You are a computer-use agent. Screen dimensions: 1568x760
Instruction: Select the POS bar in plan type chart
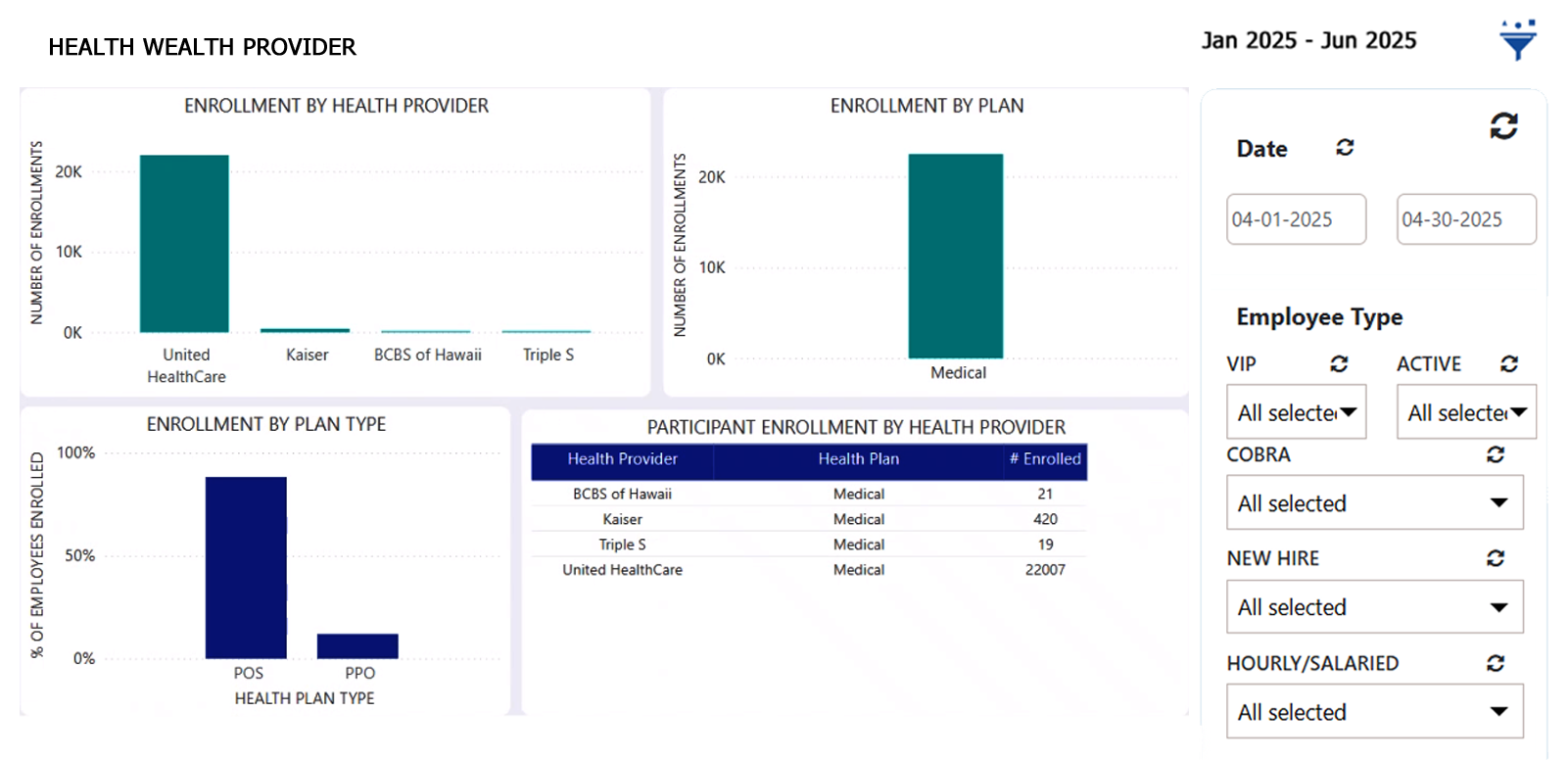coord(246,567)
